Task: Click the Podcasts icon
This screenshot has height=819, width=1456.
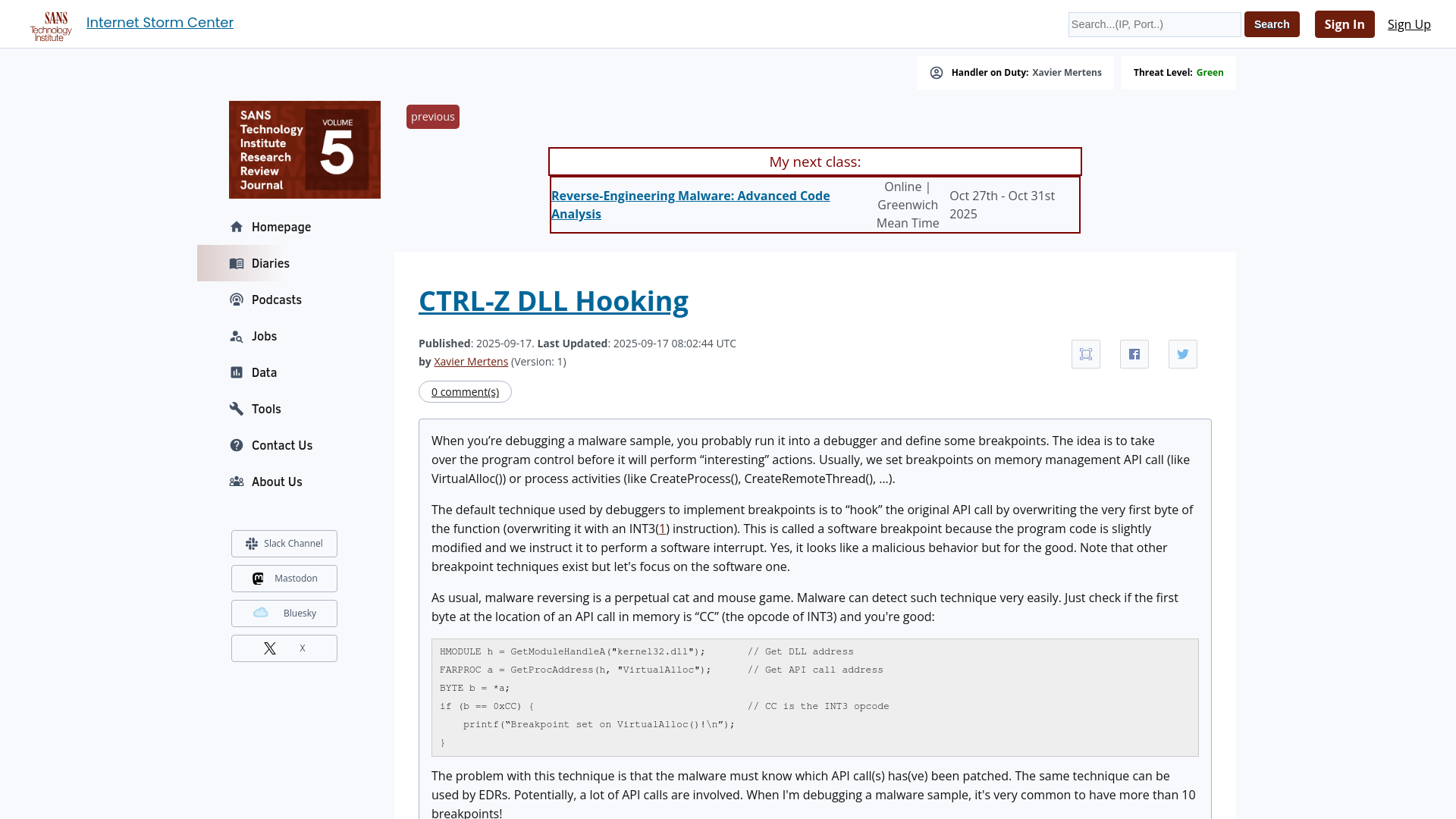Action: pos(237,300)
